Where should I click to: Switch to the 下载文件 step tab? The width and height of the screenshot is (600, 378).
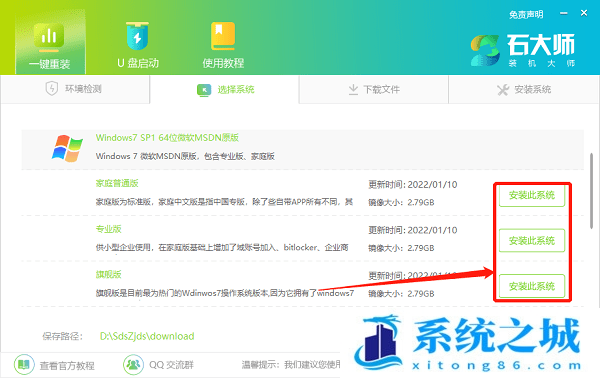click(x=373, y=90)
